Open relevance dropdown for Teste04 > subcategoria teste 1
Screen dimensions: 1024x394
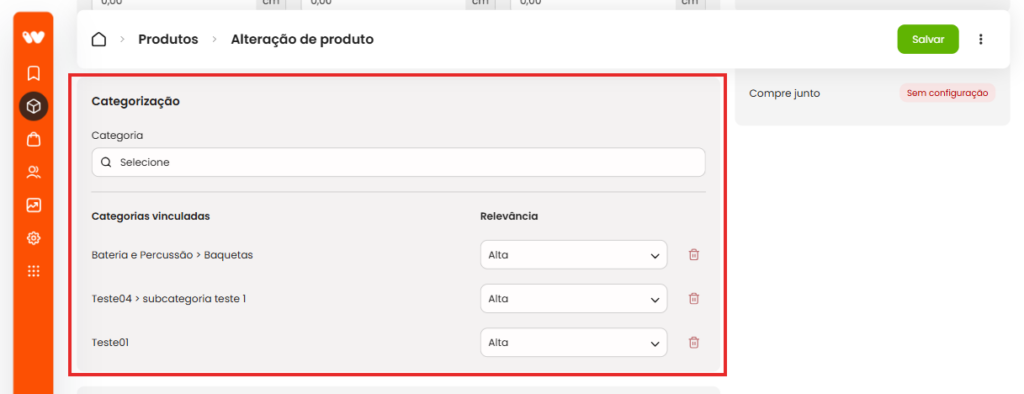573,299
